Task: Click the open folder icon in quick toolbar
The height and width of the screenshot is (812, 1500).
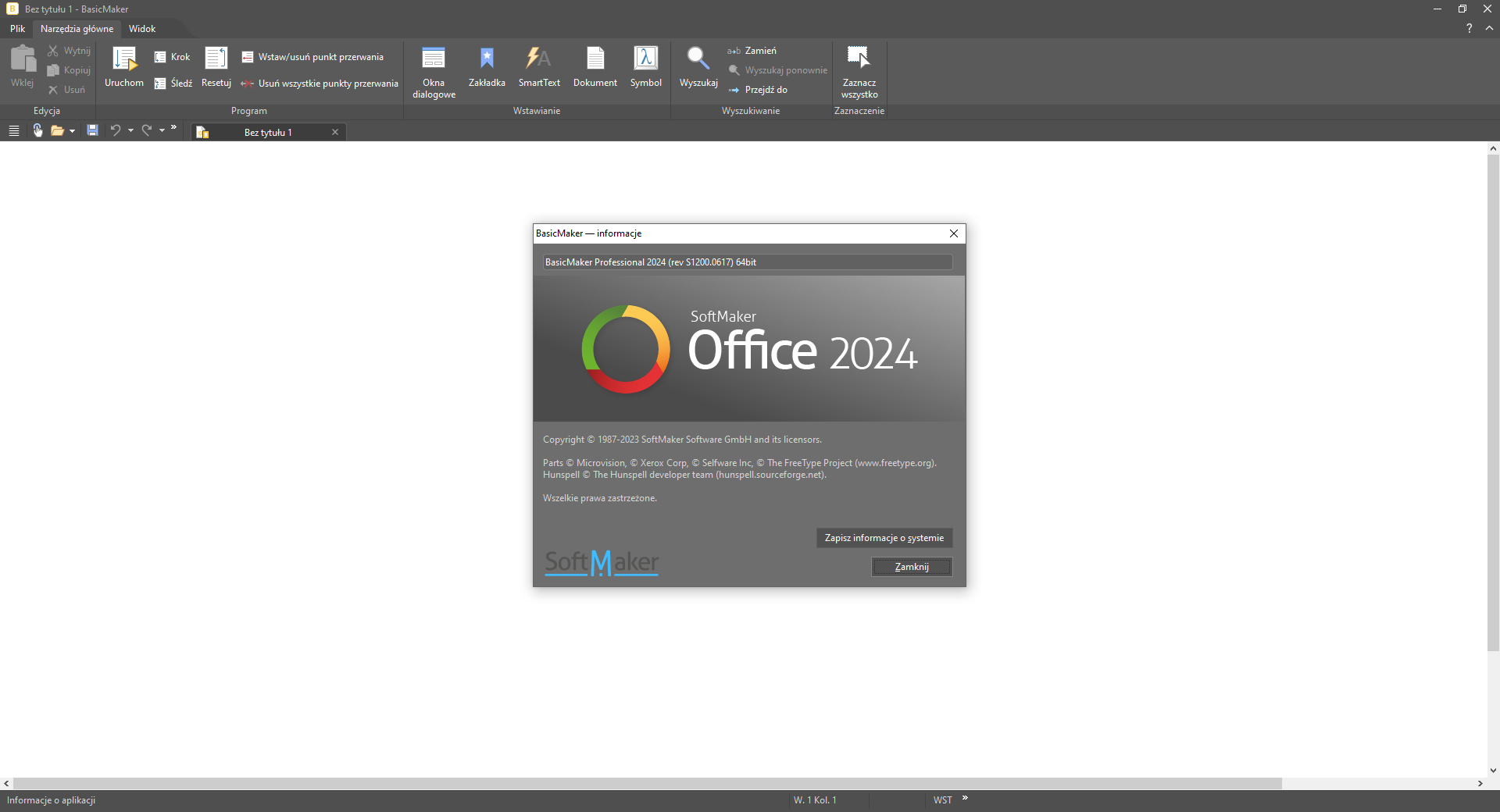Action: [57, 131]
